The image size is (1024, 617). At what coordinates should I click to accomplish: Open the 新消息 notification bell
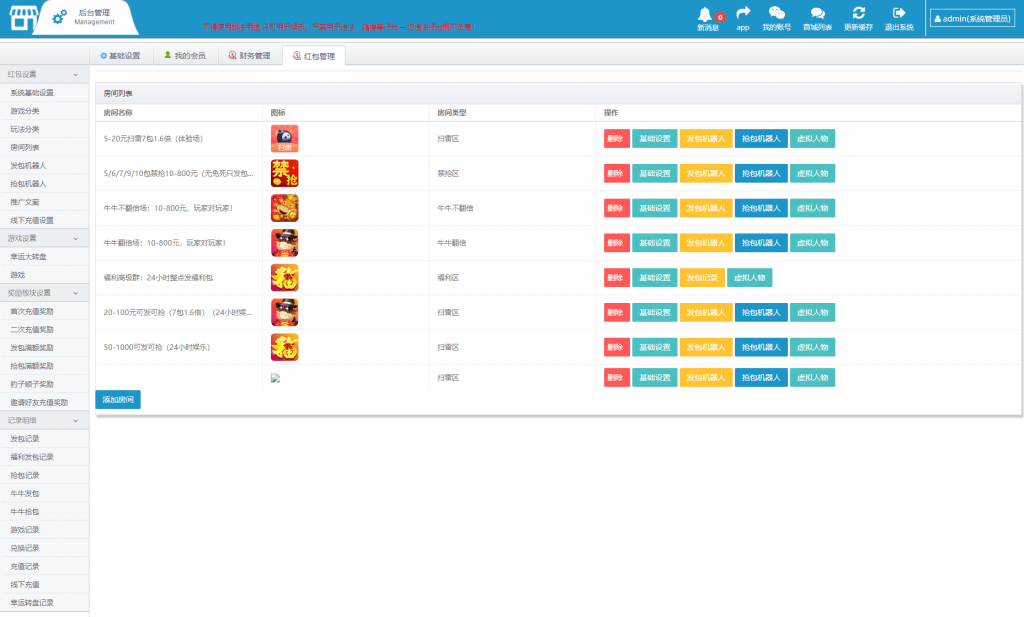[x=706, y=14]
